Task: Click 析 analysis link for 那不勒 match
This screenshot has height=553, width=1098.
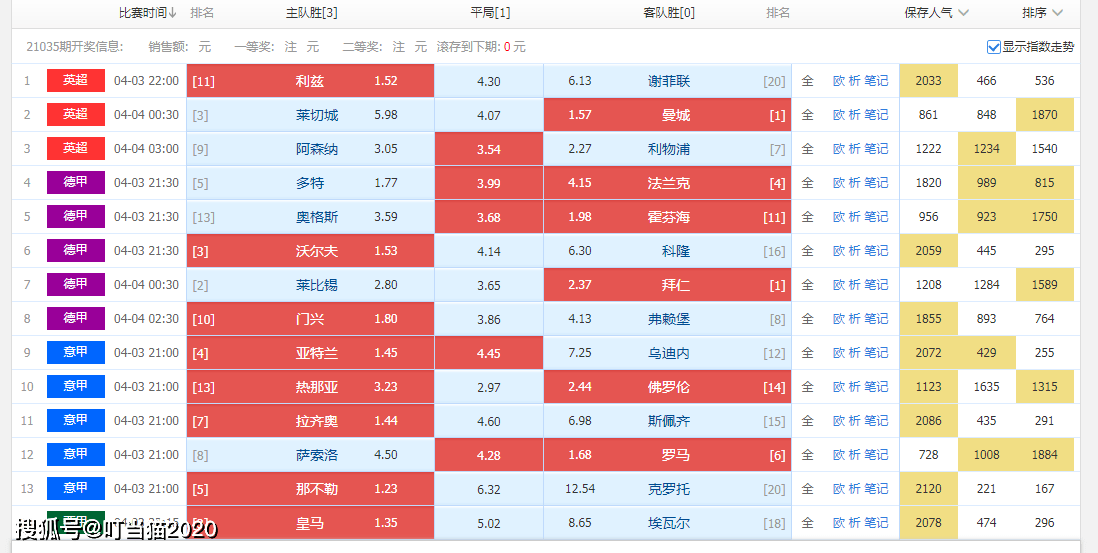Action: coord(854,489)
